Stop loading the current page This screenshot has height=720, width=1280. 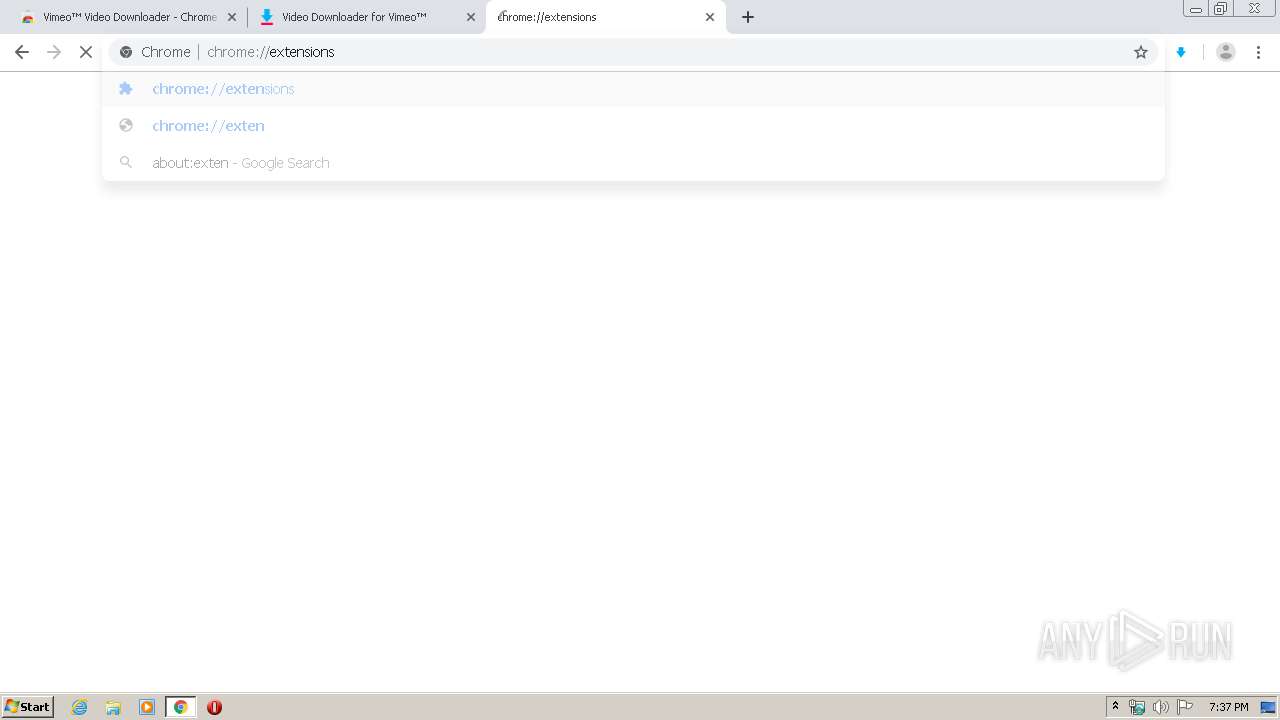[x=86, y=52]
